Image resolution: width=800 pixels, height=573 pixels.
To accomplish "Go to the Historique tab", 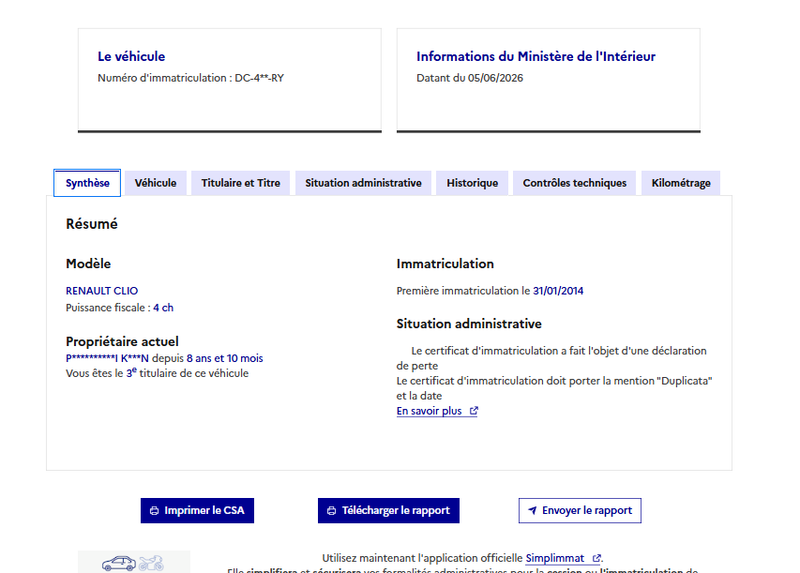I will 472,183.
